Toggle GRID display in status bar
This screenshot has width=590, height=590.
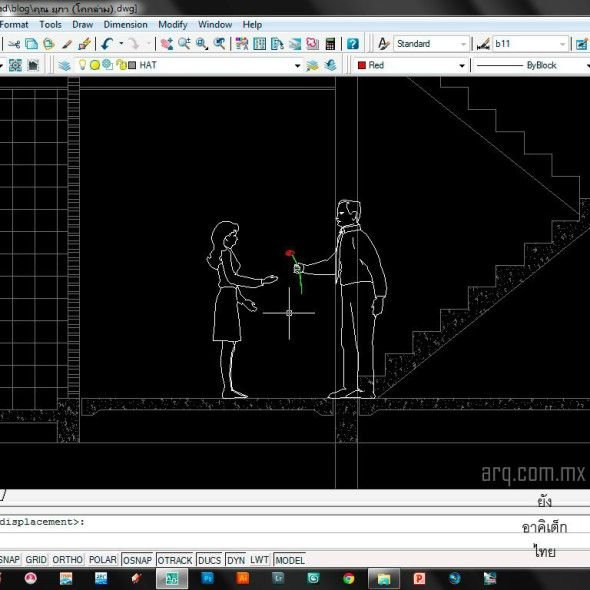(36, 560)
